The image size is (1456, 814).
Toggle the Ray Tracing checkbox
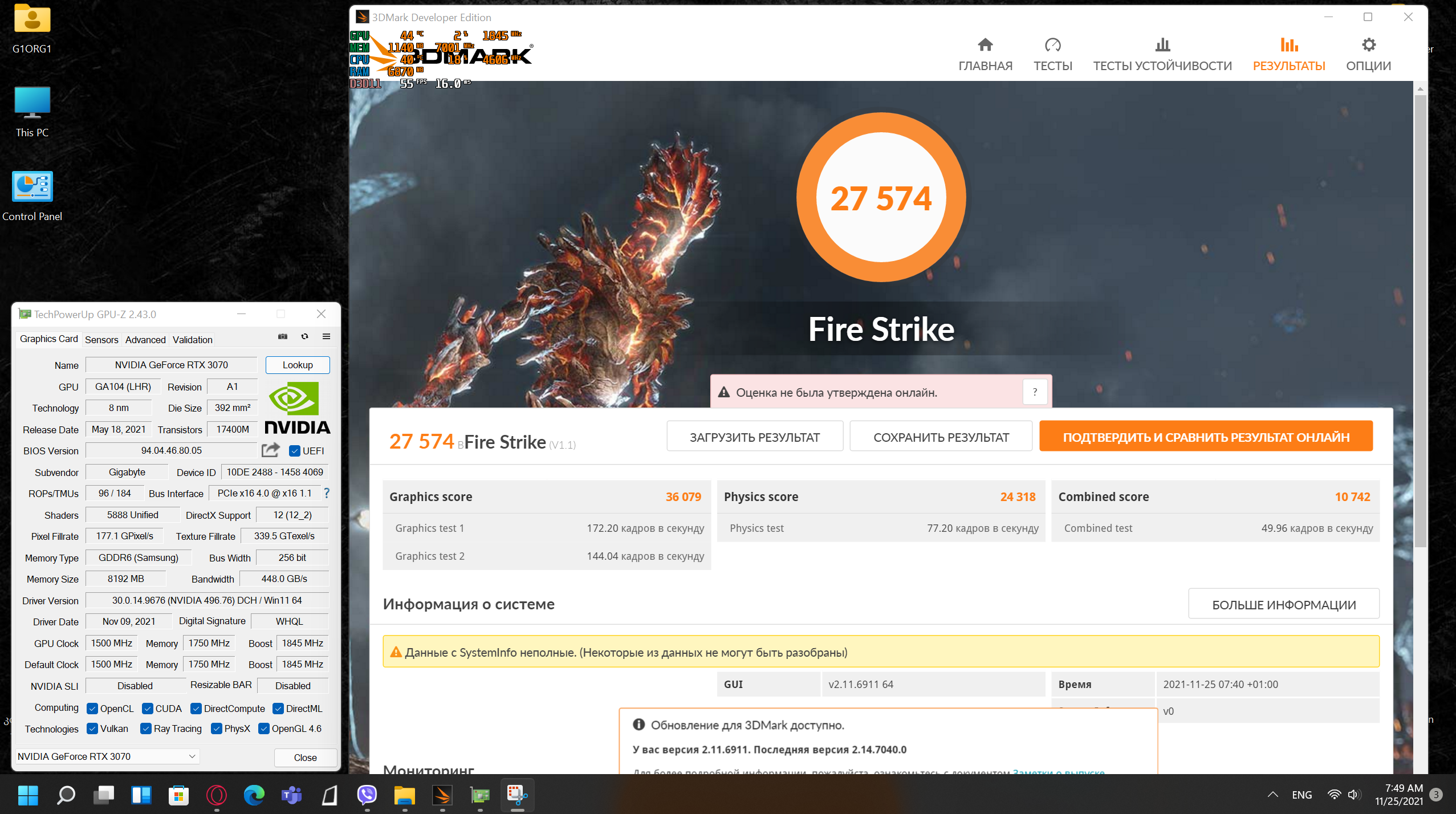[x=146, y=728]
